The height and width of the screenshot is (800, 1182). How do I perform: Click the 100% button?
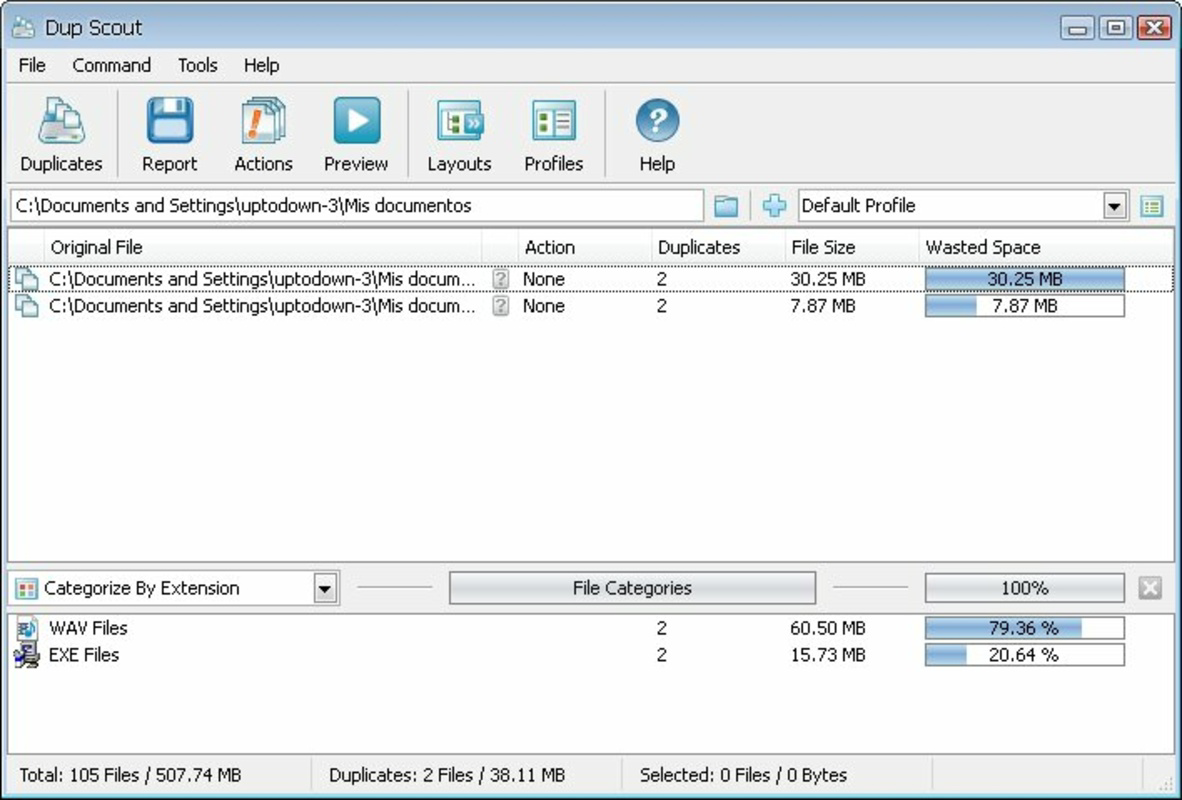[x=1024, y=588]
